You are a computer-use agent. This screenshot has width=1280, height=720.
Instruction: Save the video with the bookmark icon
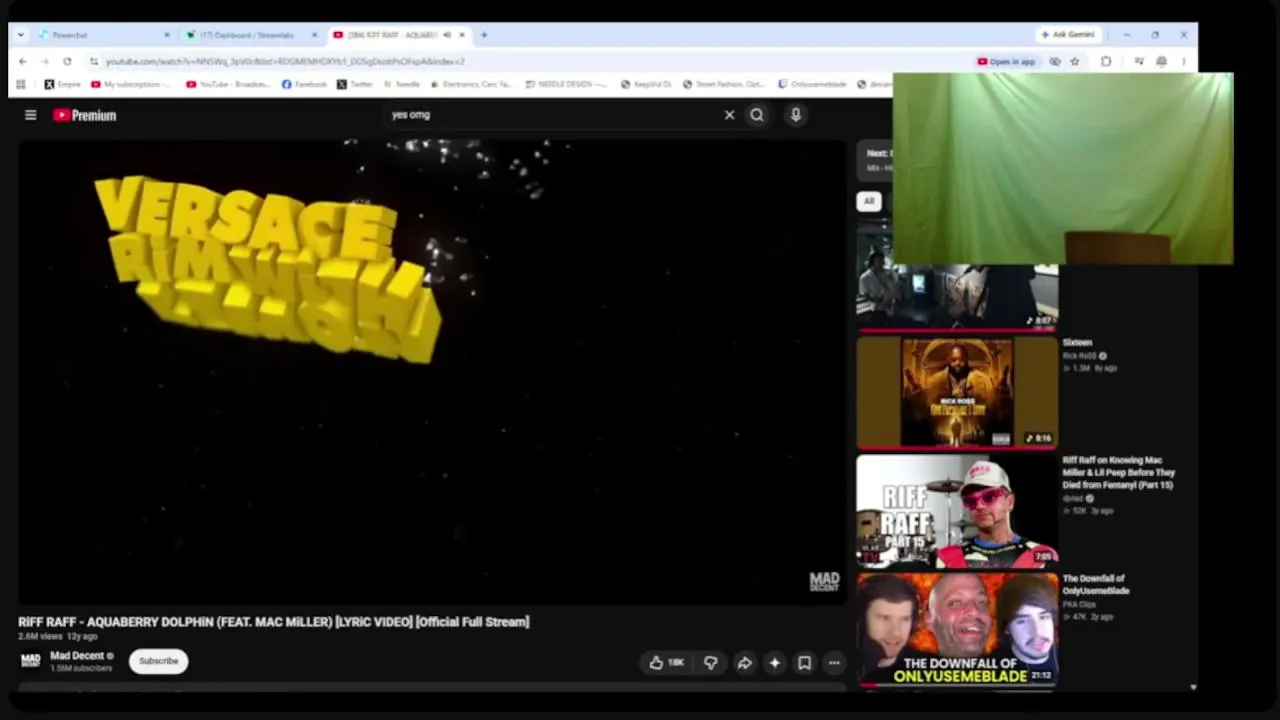point(804,662)
